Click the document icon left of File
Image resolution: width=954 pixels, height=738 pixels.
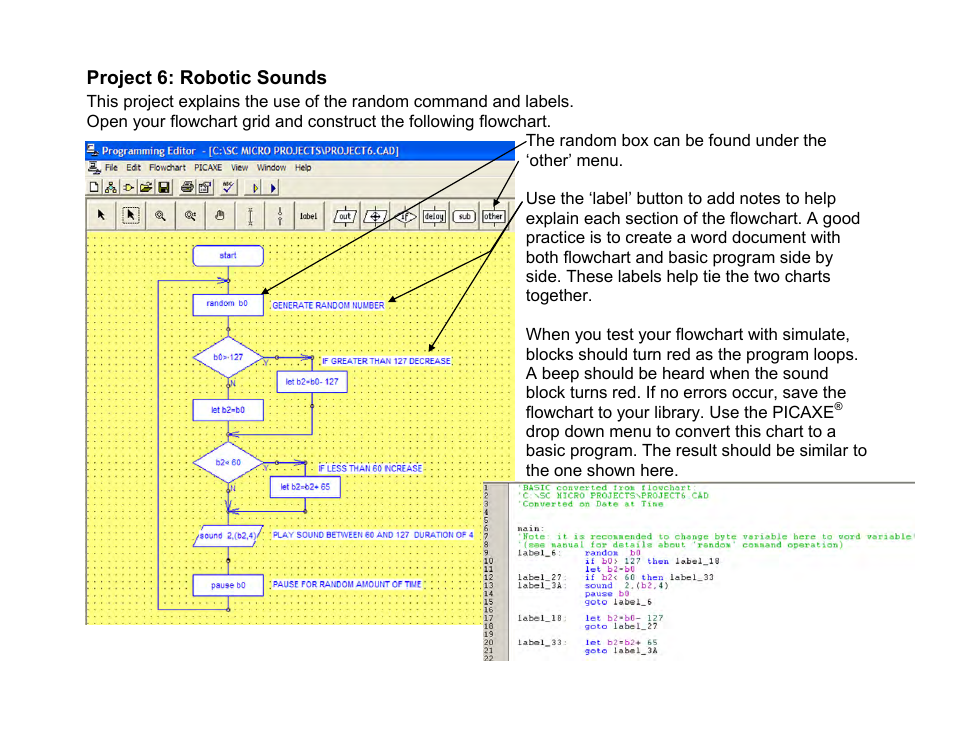point(94,167)
